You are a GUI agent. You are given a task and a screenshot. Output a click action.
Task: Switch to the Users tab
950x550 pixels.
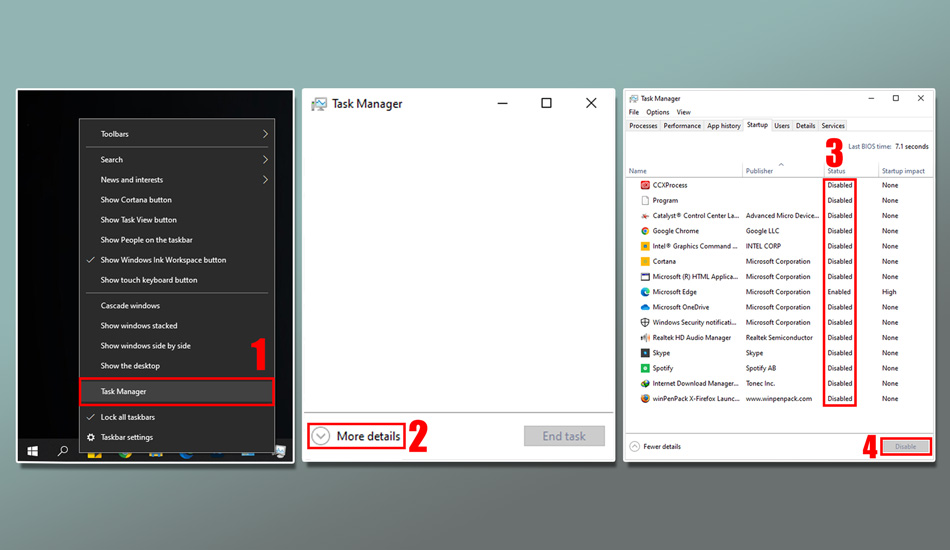(782, 125)
